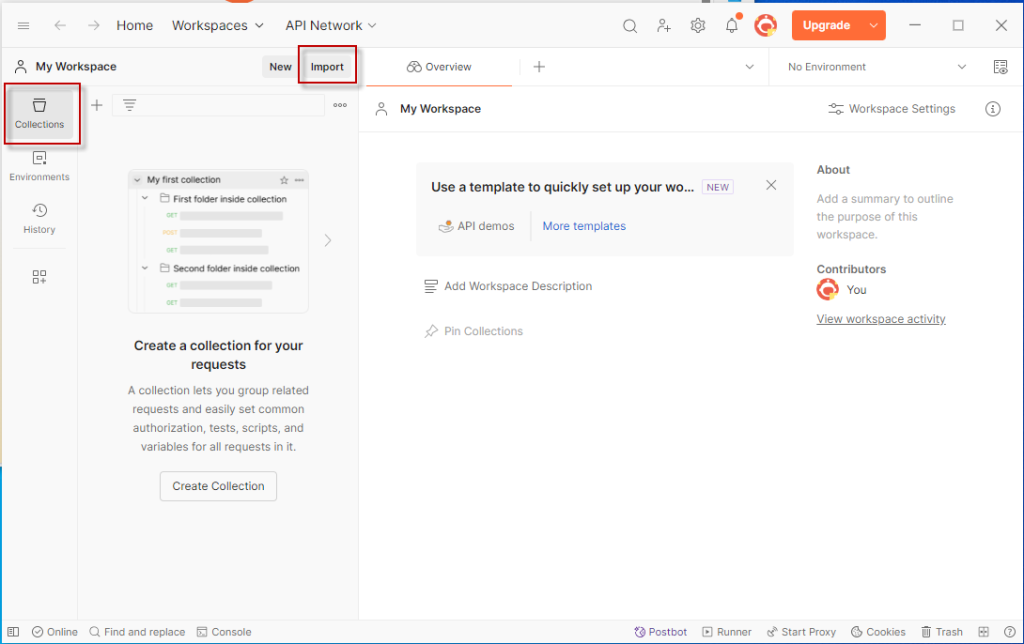Screen dimensions: 1024x644
Task: Open Collections in the sidebar
Action: [x=39, y=114]
